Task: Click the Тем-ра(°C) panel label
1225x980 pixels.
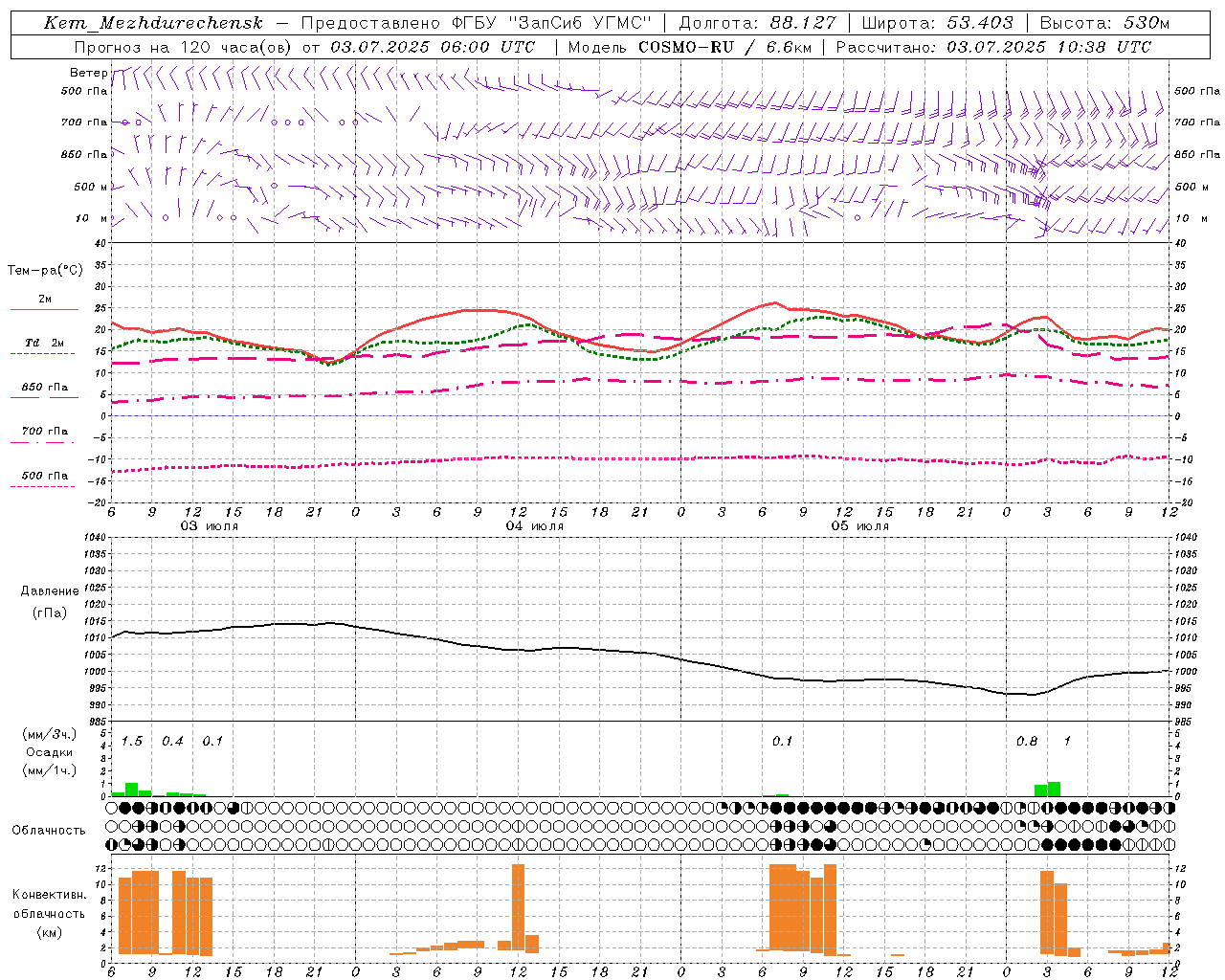Action: [45, 271]
